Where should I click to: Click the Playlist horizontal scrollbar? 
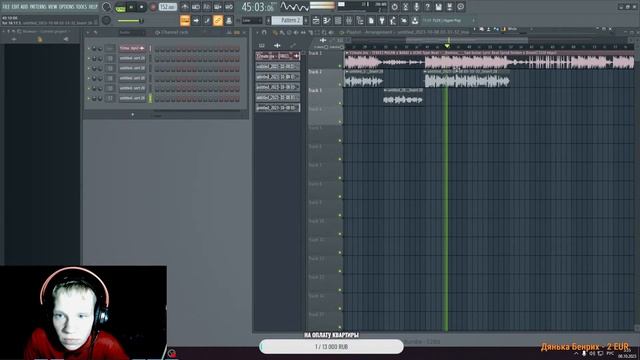click(x=467, y=40)
